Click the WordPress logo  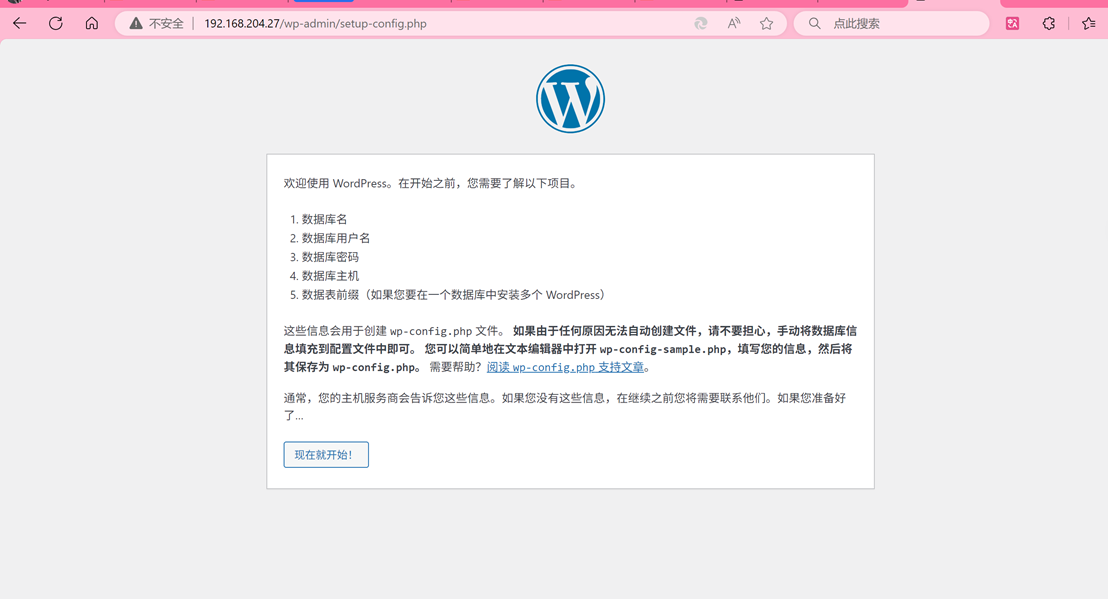(570, 99)
